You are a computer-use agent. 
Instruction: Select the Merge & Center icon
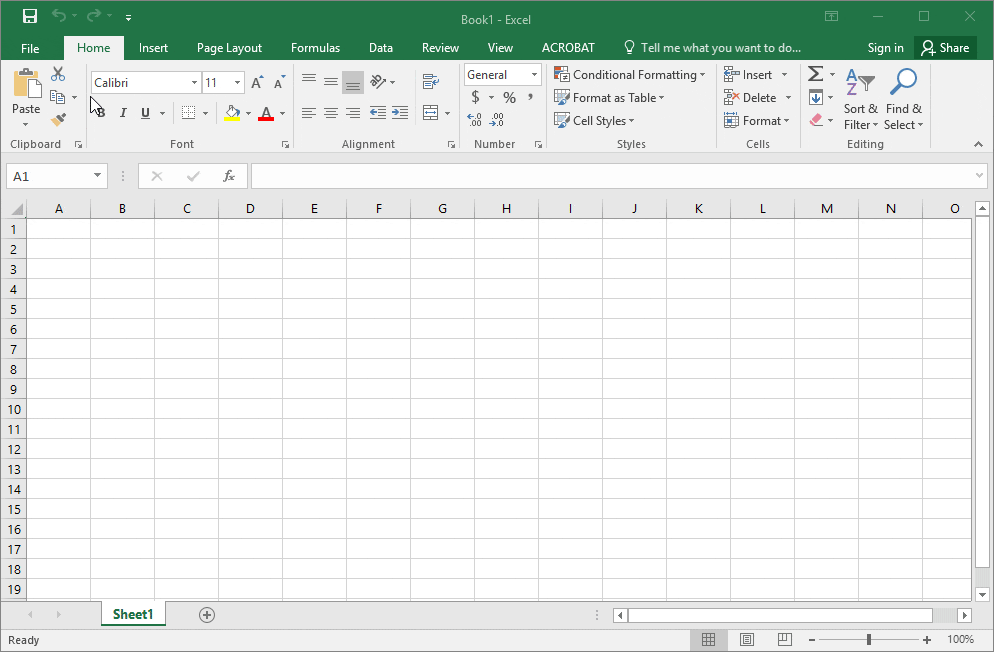pos(430,113)
